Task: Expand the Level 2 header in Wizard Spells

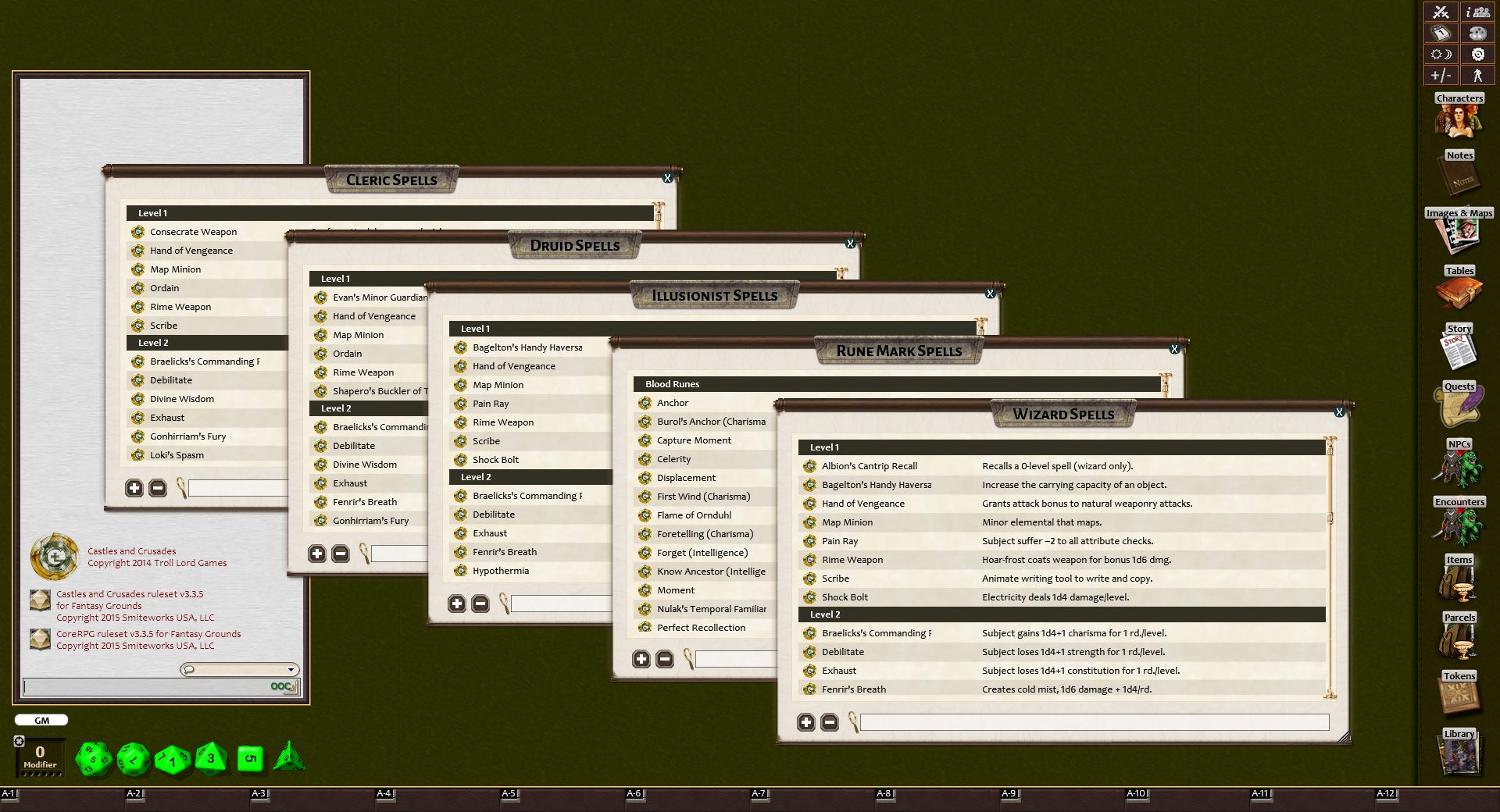Action: (x=825, y=614)
